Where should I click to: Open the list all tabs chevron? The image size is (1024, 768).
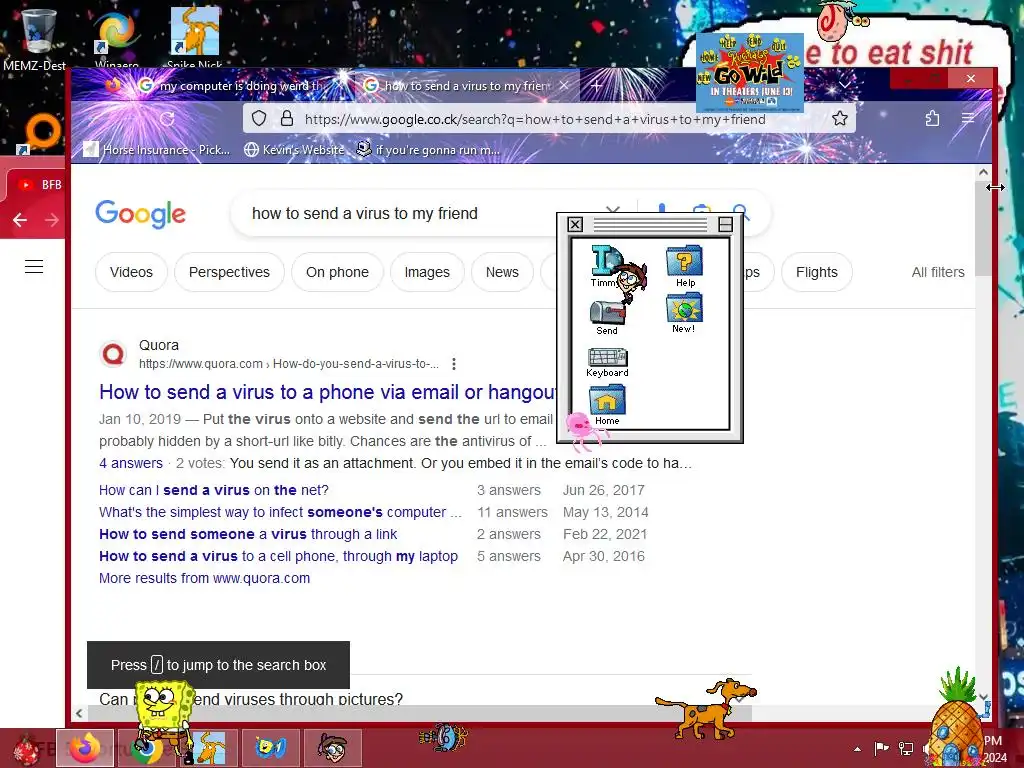click(x=844, y=85)
